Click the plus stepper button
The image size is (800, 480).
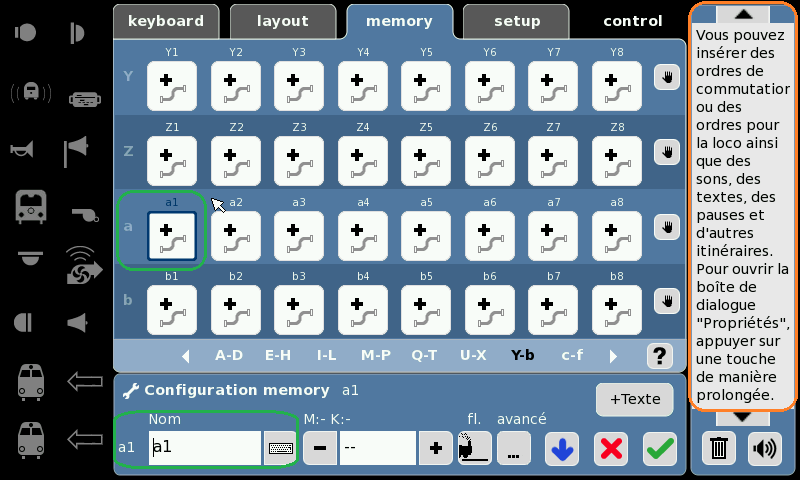point(435,449)
